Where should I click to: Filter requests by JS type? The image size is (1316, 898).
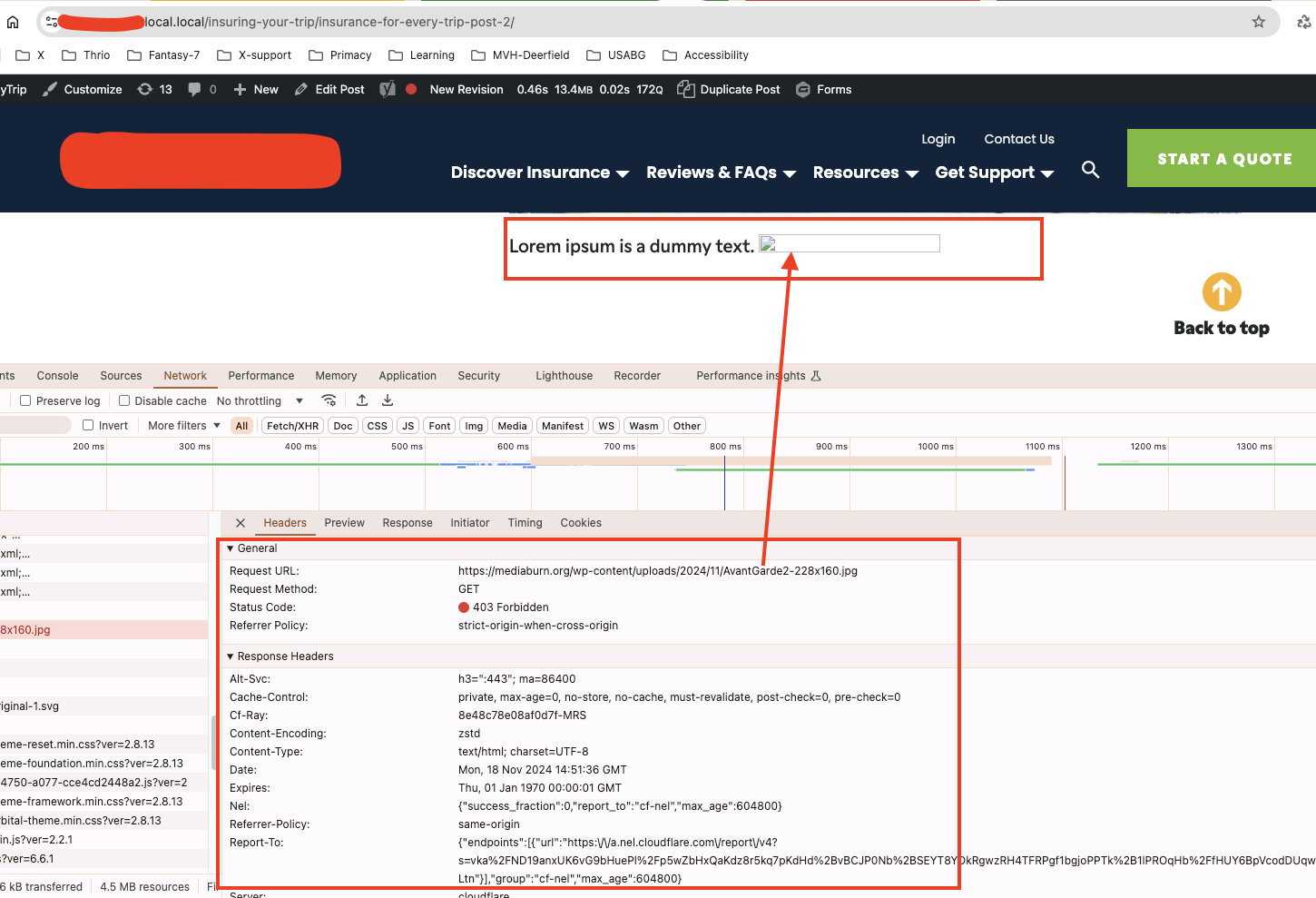click(408, 426)
